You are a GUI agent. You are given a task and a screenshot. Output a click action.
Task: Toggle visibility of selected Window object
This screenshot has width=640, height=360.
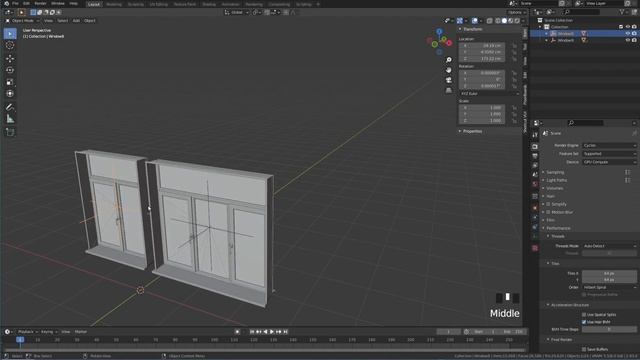tap(628, 33)
